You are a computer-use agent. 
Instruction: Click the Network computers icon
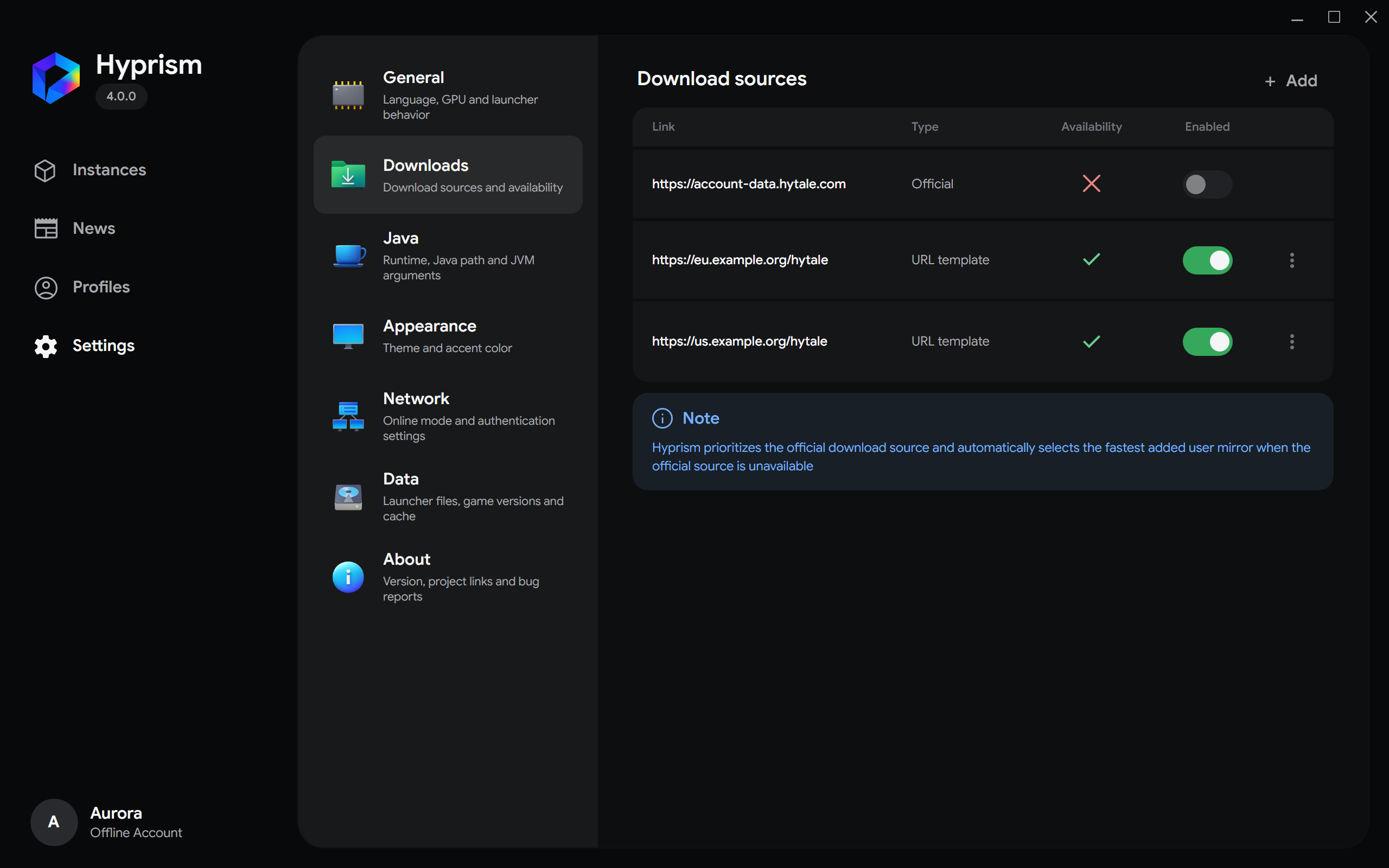[348, 416]
